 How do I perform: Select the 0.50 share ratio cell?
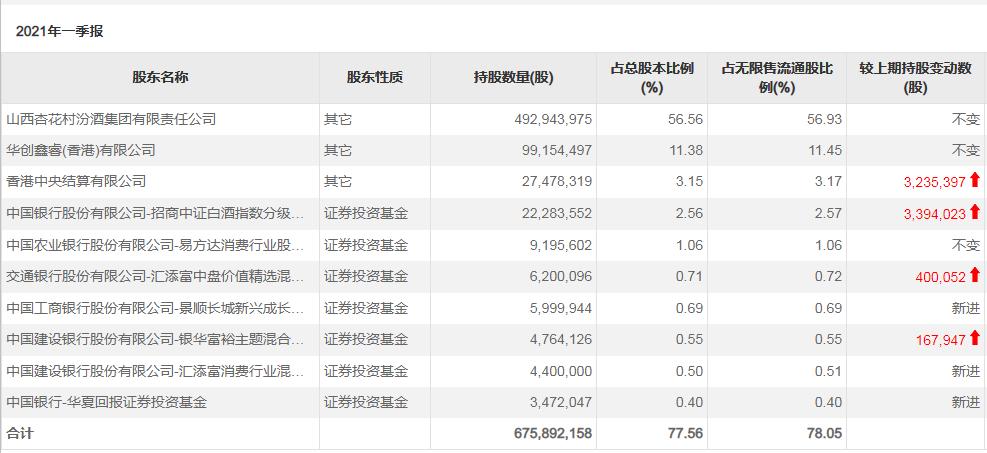click(x=689, y=371)
